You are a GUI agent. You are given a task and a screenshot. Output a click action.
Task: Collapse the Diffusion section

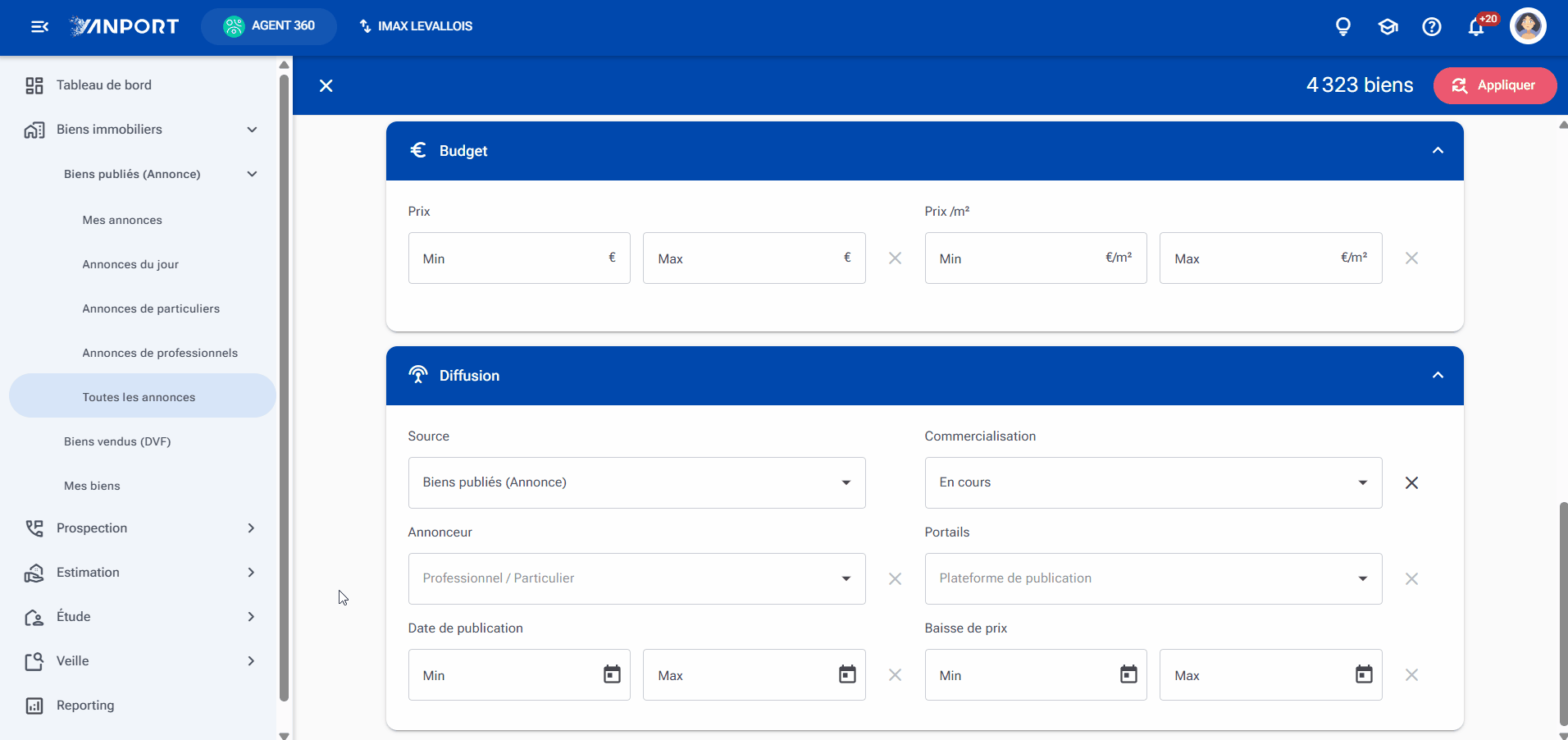coord(1438,376)
